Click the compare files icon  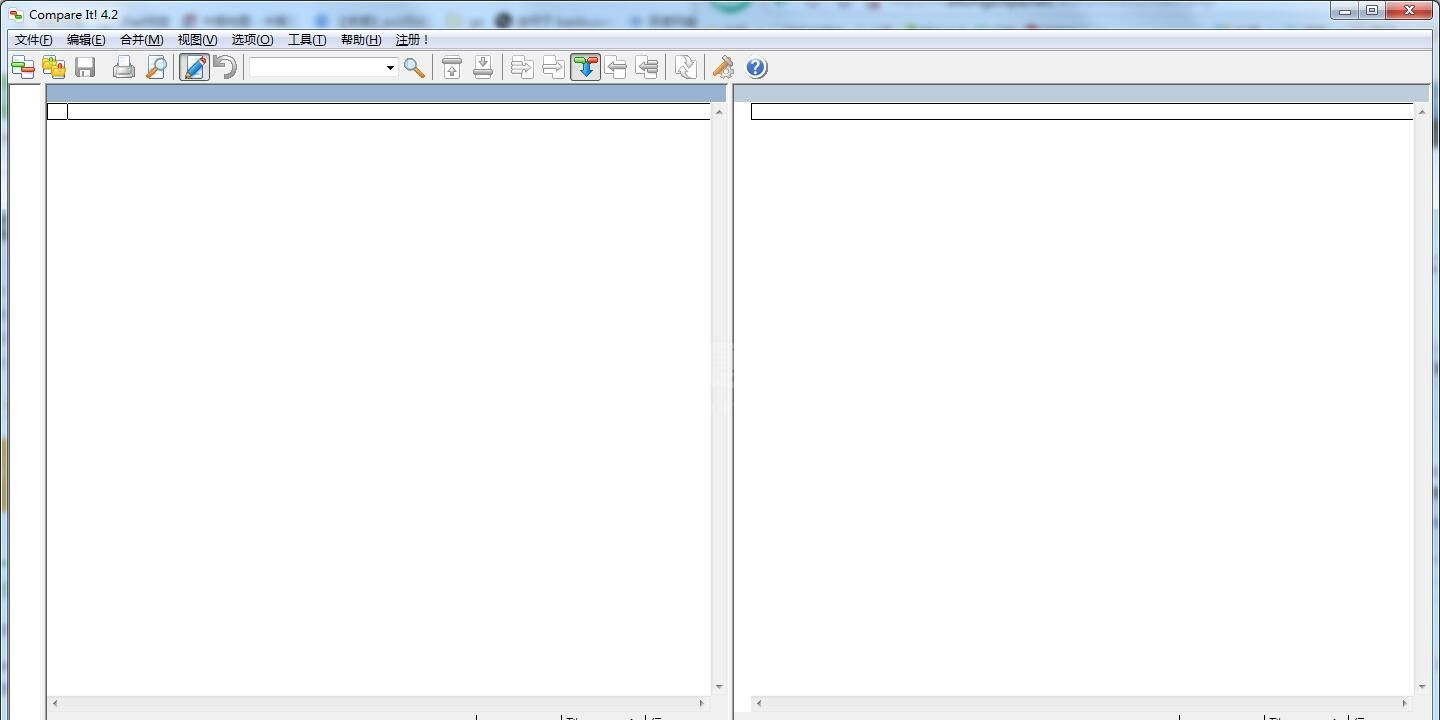pos(23,67)
